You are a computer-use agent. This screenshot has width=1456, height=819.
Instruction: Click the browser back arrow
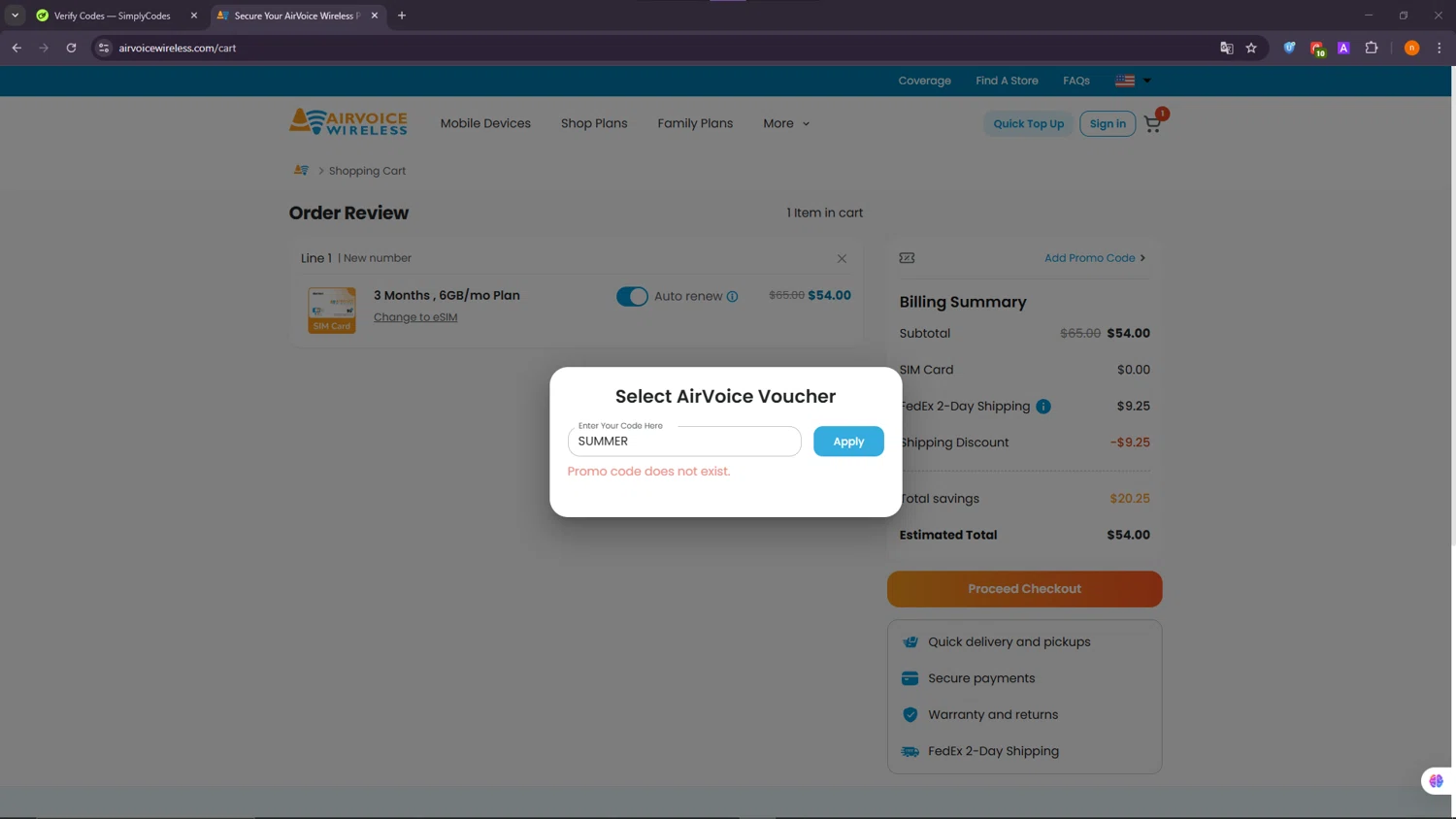pos(17,48)
